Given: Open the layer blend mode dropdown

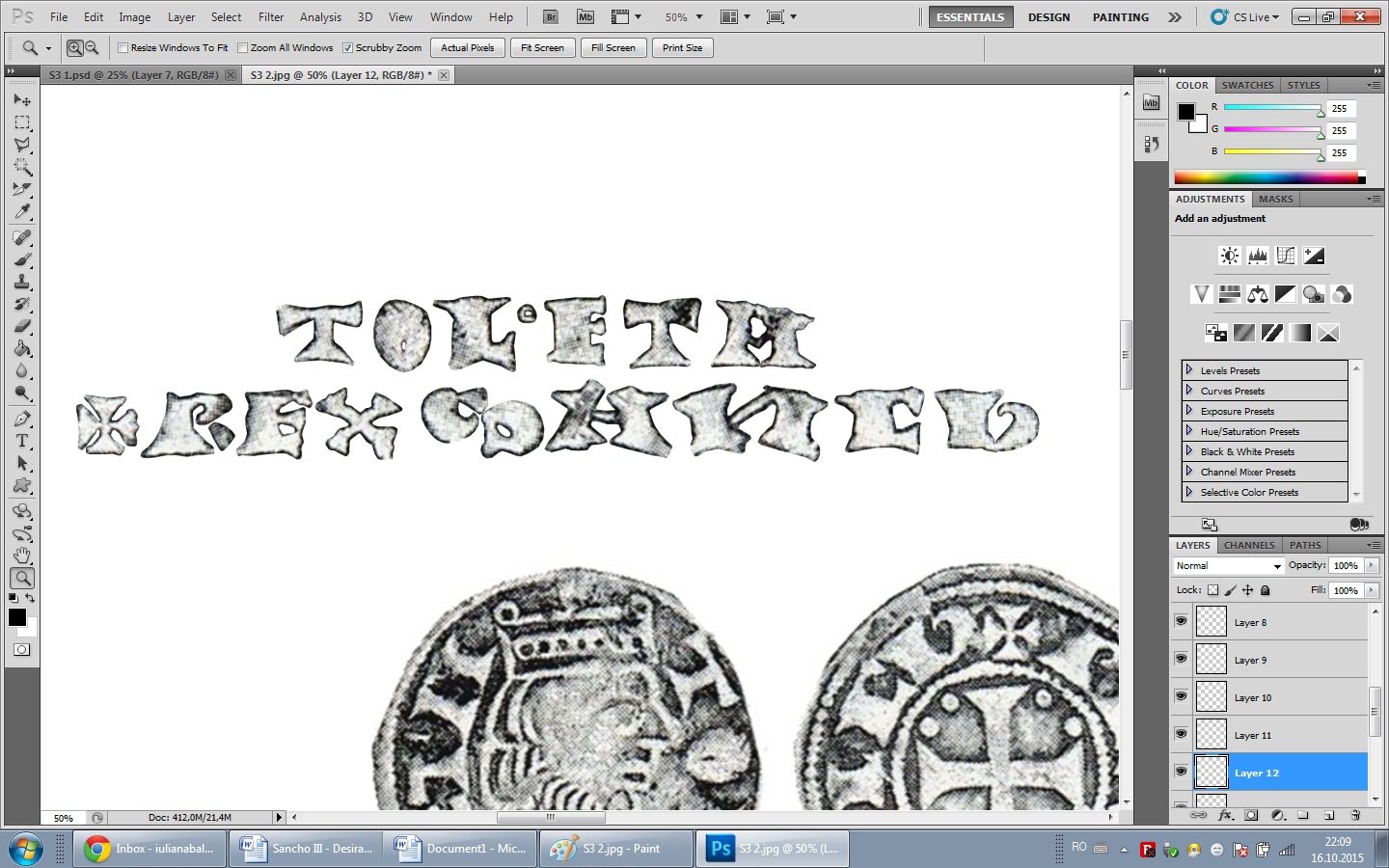Looking at the screenshot, I should coord(1228,566).
